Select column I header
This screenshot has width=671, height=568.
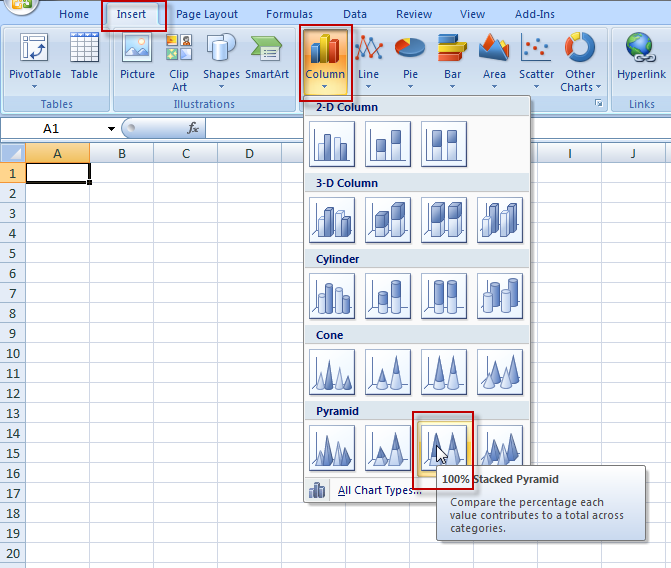point(569,153)
